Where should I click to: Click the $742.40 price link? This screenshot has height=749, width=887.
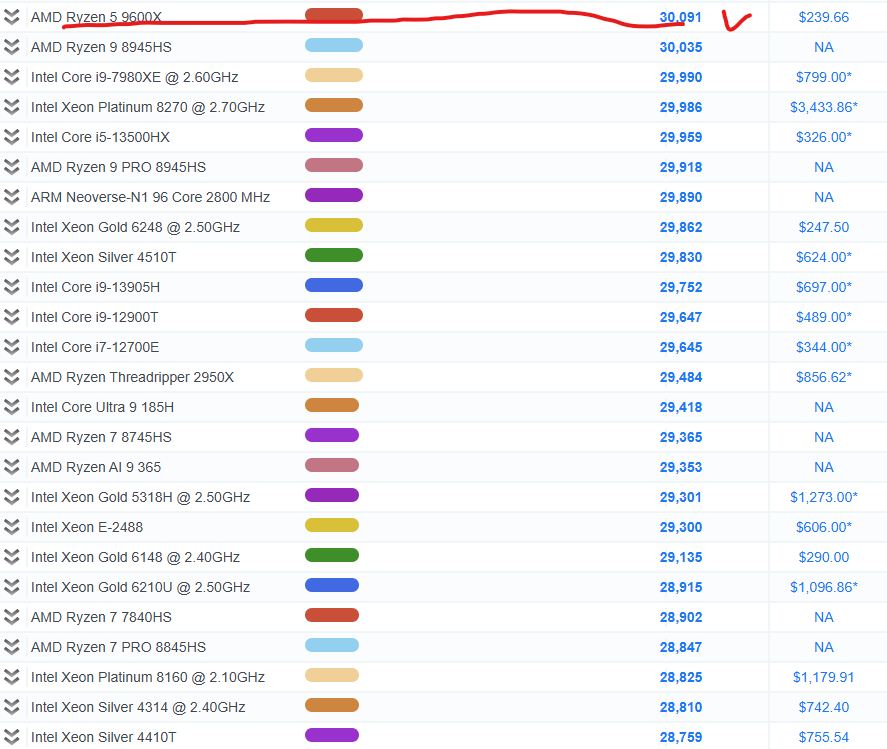[x=824, y=707]
